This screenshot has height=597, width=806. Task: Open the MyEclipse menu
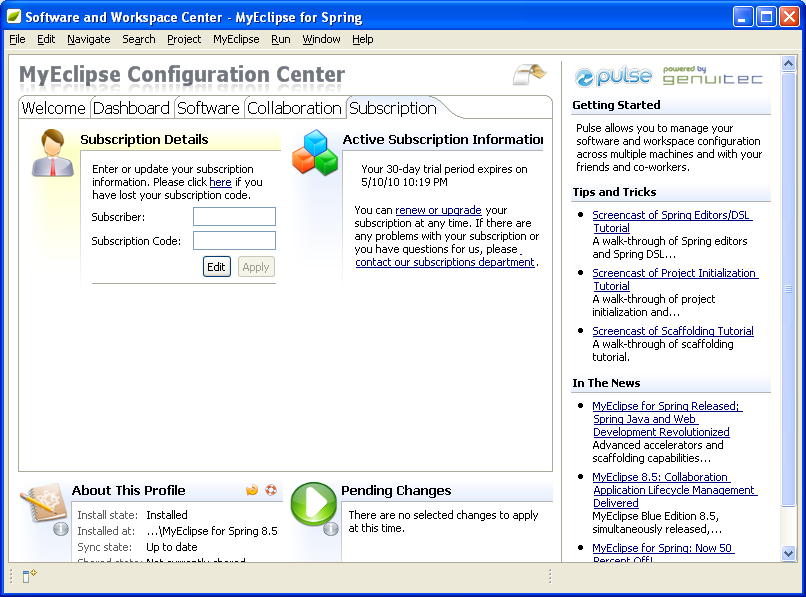coord(236,39)
